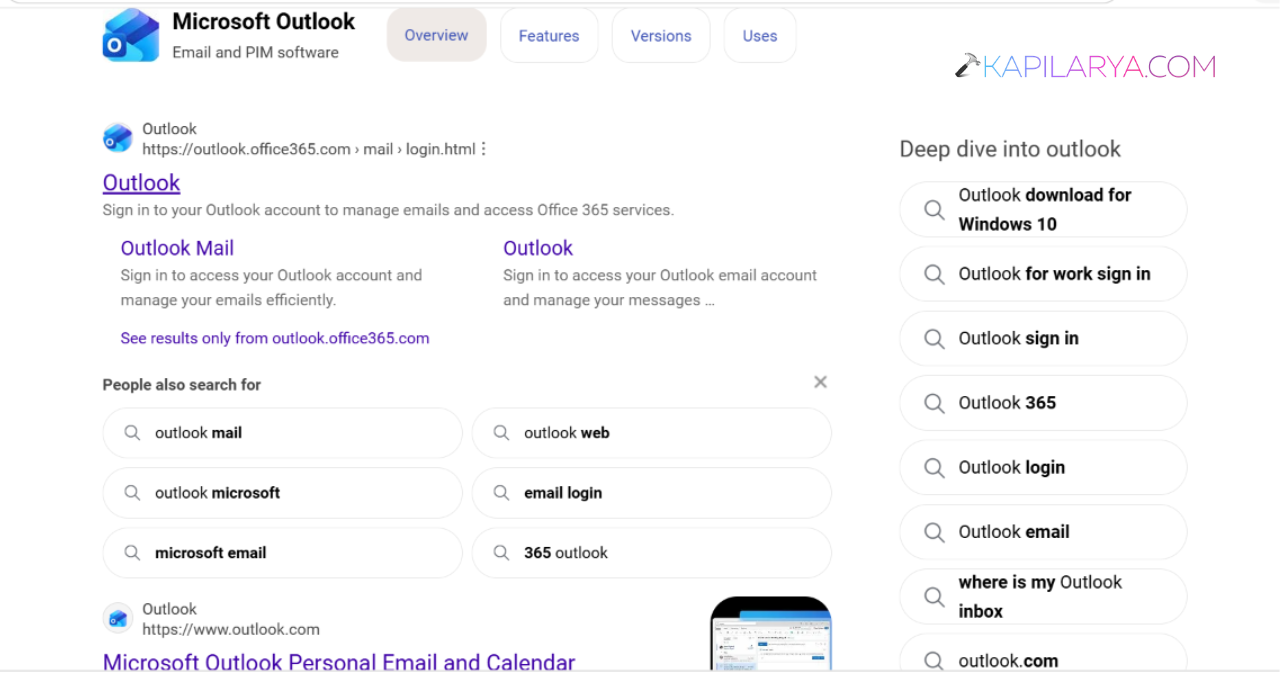Open the second Outlook sublink on right
Viewport: 1280px width, 673px height.
(538, 248)
